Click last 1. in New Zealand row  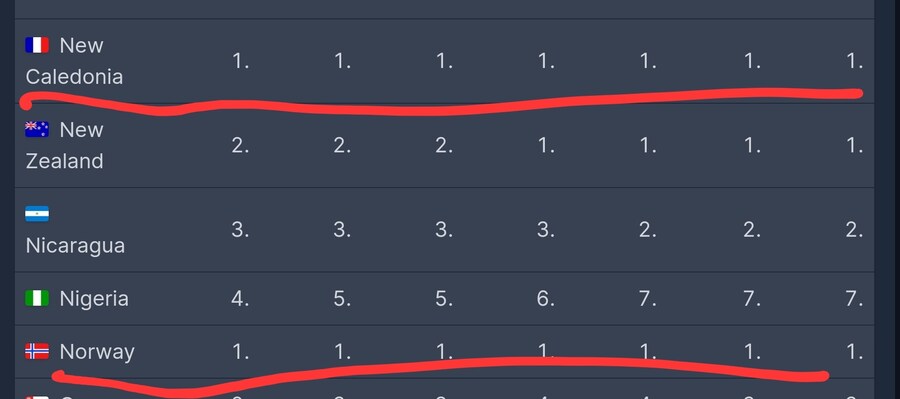855,146
